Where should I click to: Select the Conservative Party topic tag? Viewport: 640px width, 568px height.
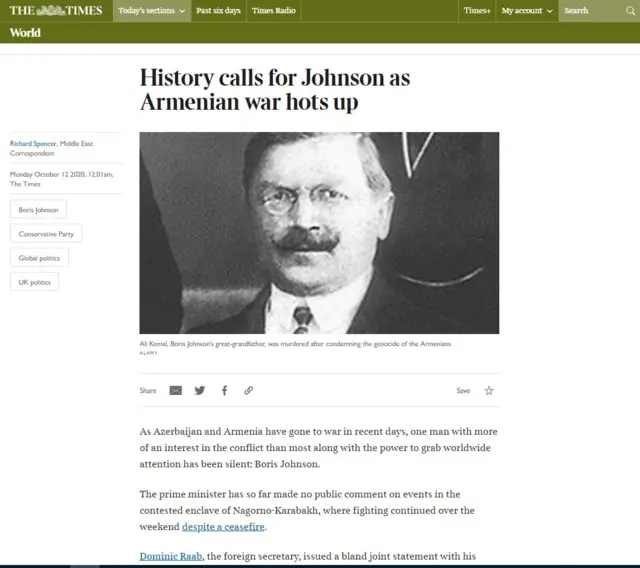pos(46,233)
